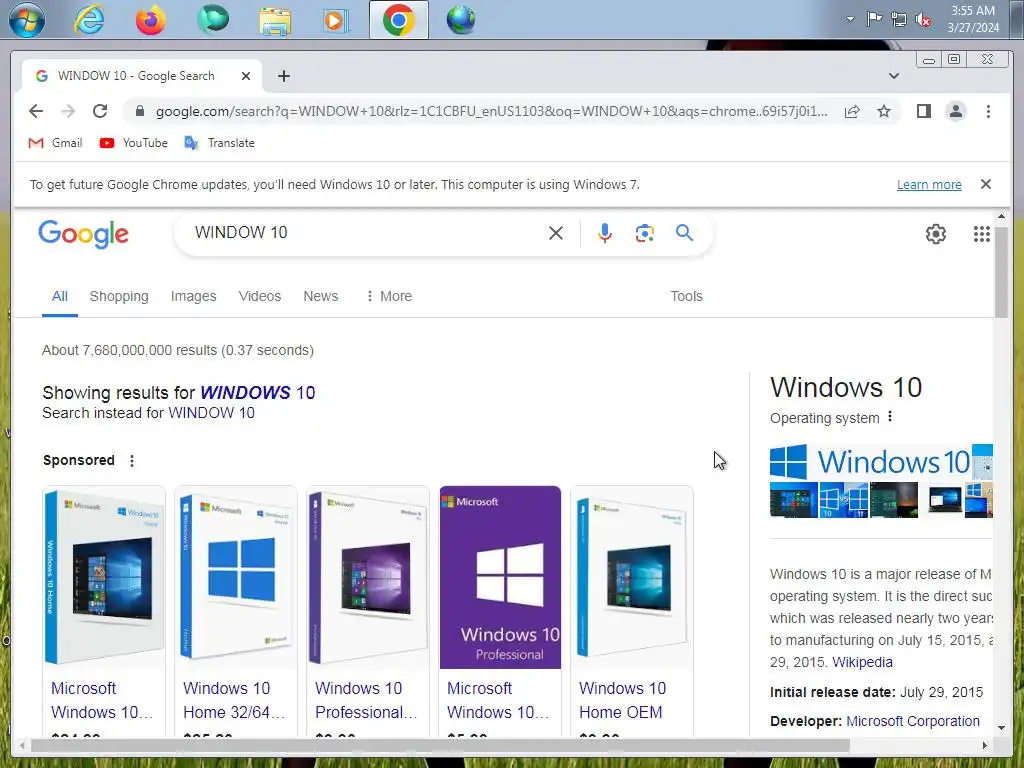Click into the Google search box
The height and width of the screenshot is (768, 1024).
coord(366,232)
